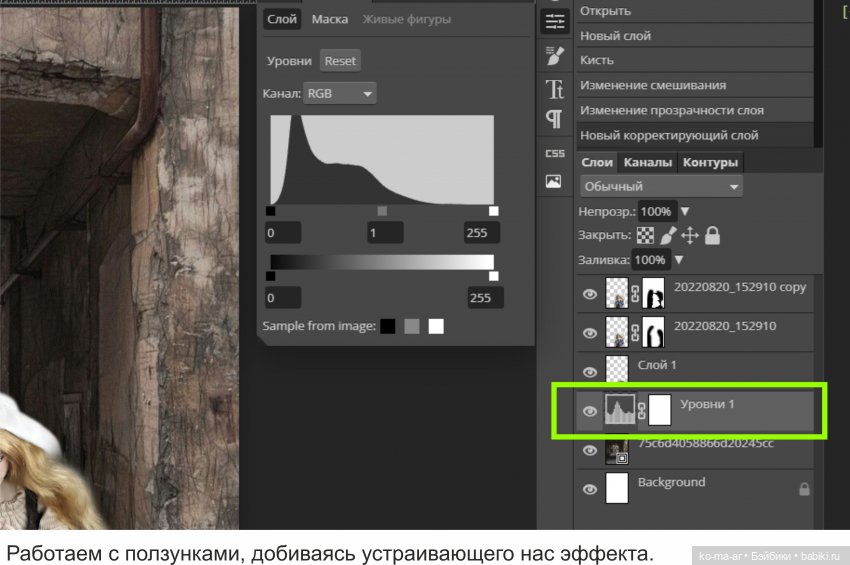850x565 pixels.
Task: Click the Непрозр. 100% opacity field
Action: pyautogui.click(x=656, y=211)
